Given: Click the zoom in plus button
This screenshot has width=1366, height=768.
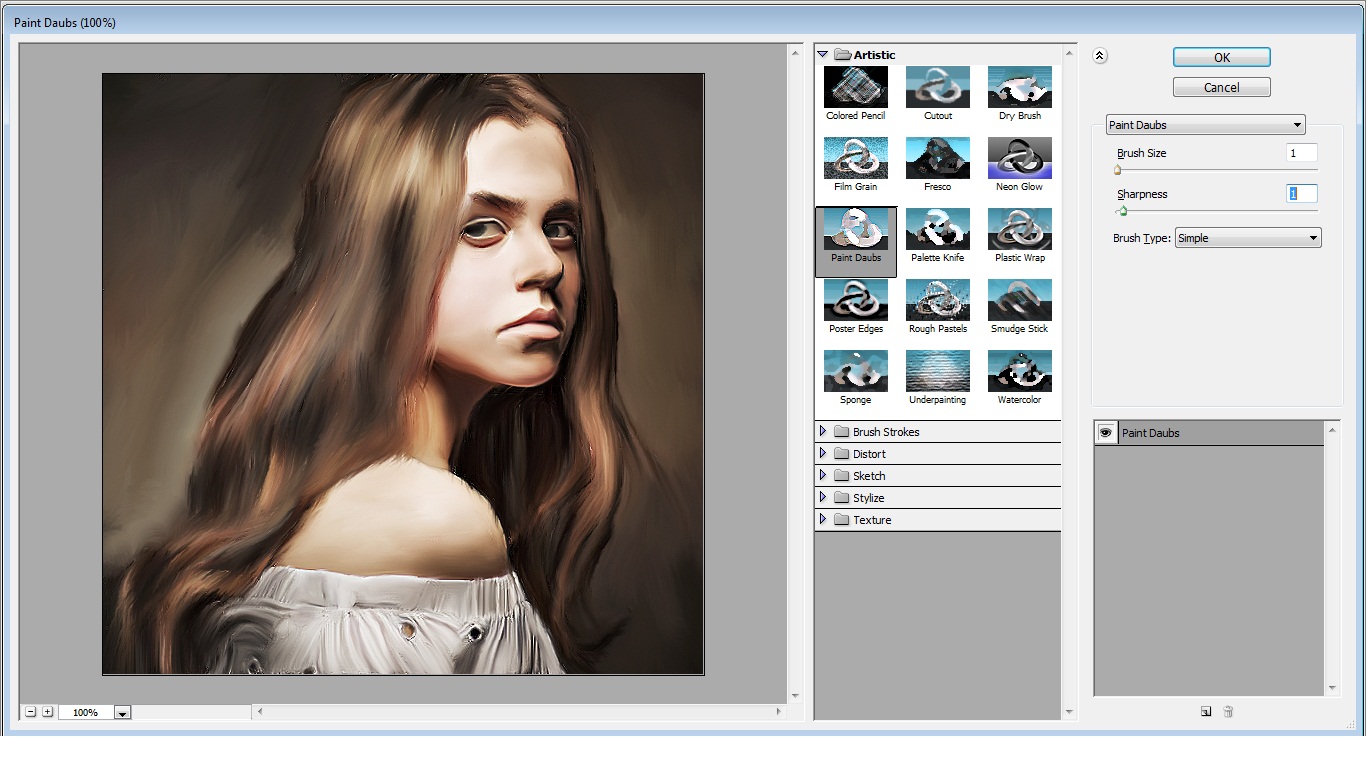Looking at the screenshot, I should click(47, 712).
